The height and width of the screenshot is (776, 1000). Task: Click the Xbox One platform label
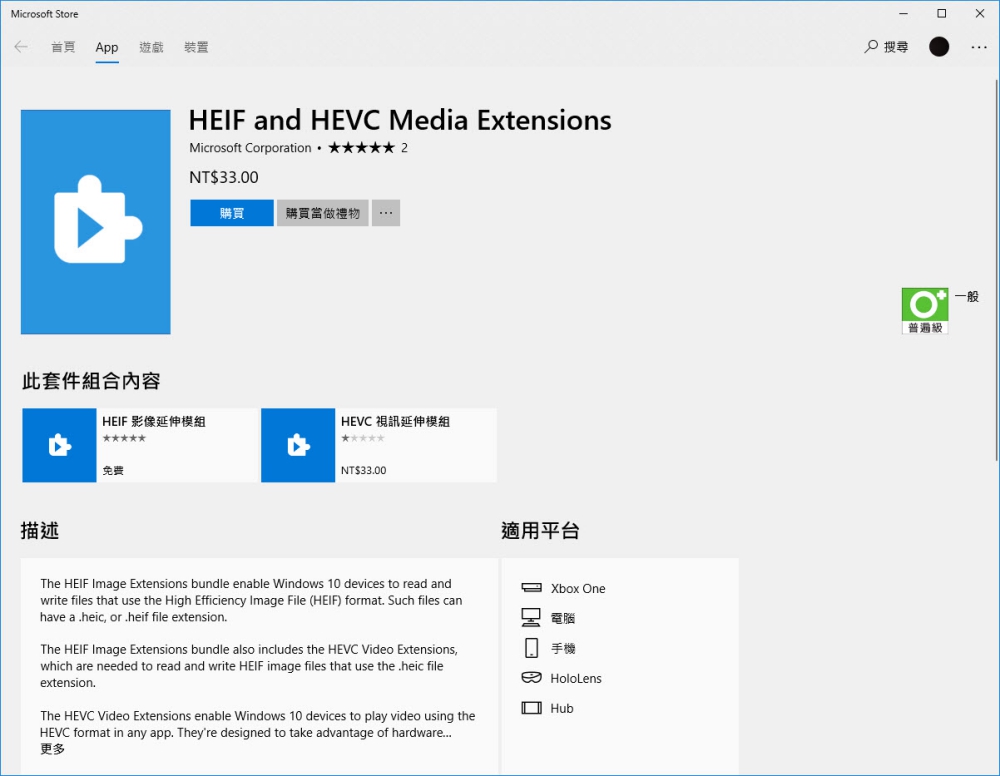[x=578, y=589]
